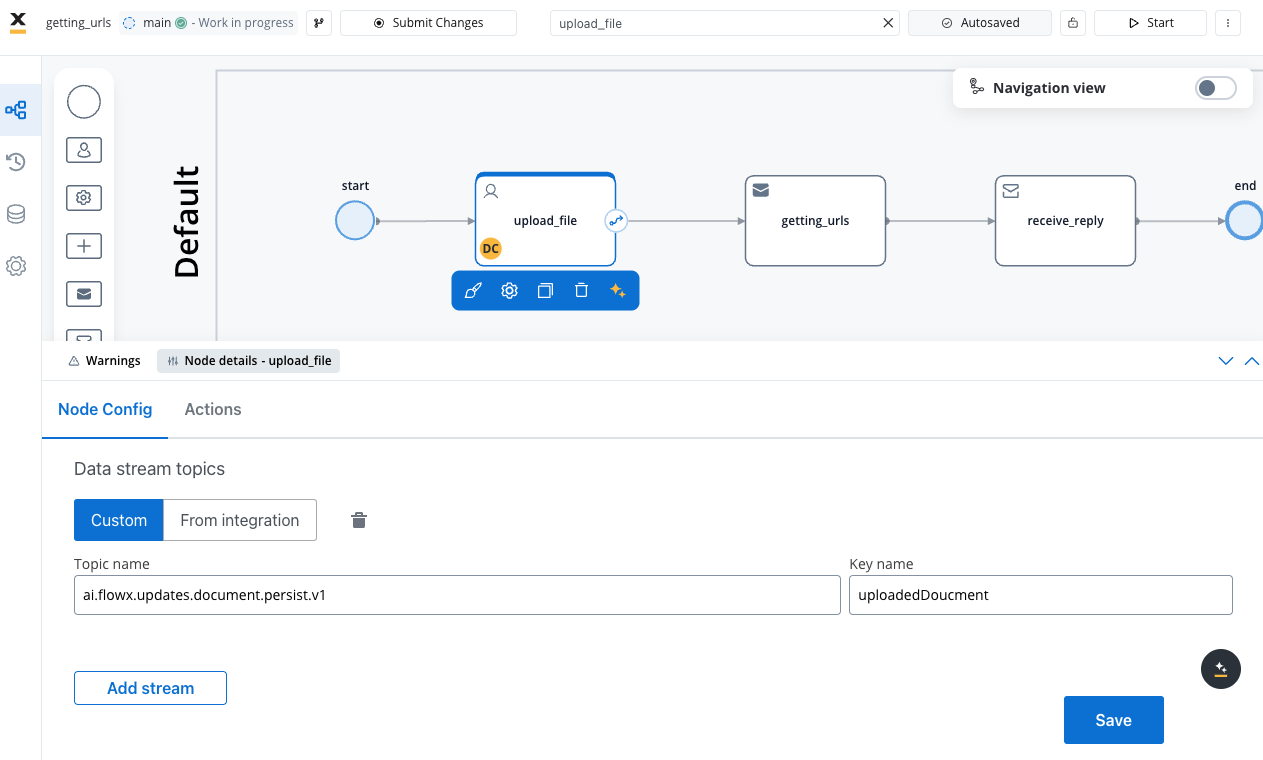The height and width of the screenshot is (760, 1263).
Task: Click the FlowX logo icon
Action: pyautogui.click(x=18, y=22)
